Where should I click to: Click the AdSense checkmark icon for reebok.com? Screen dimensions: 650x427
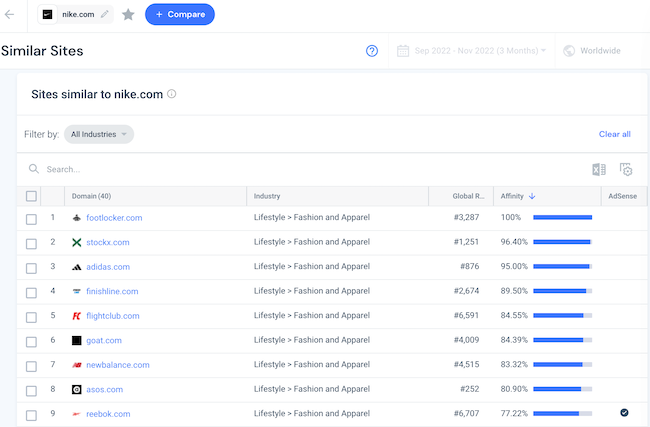[x=624, y=412]
